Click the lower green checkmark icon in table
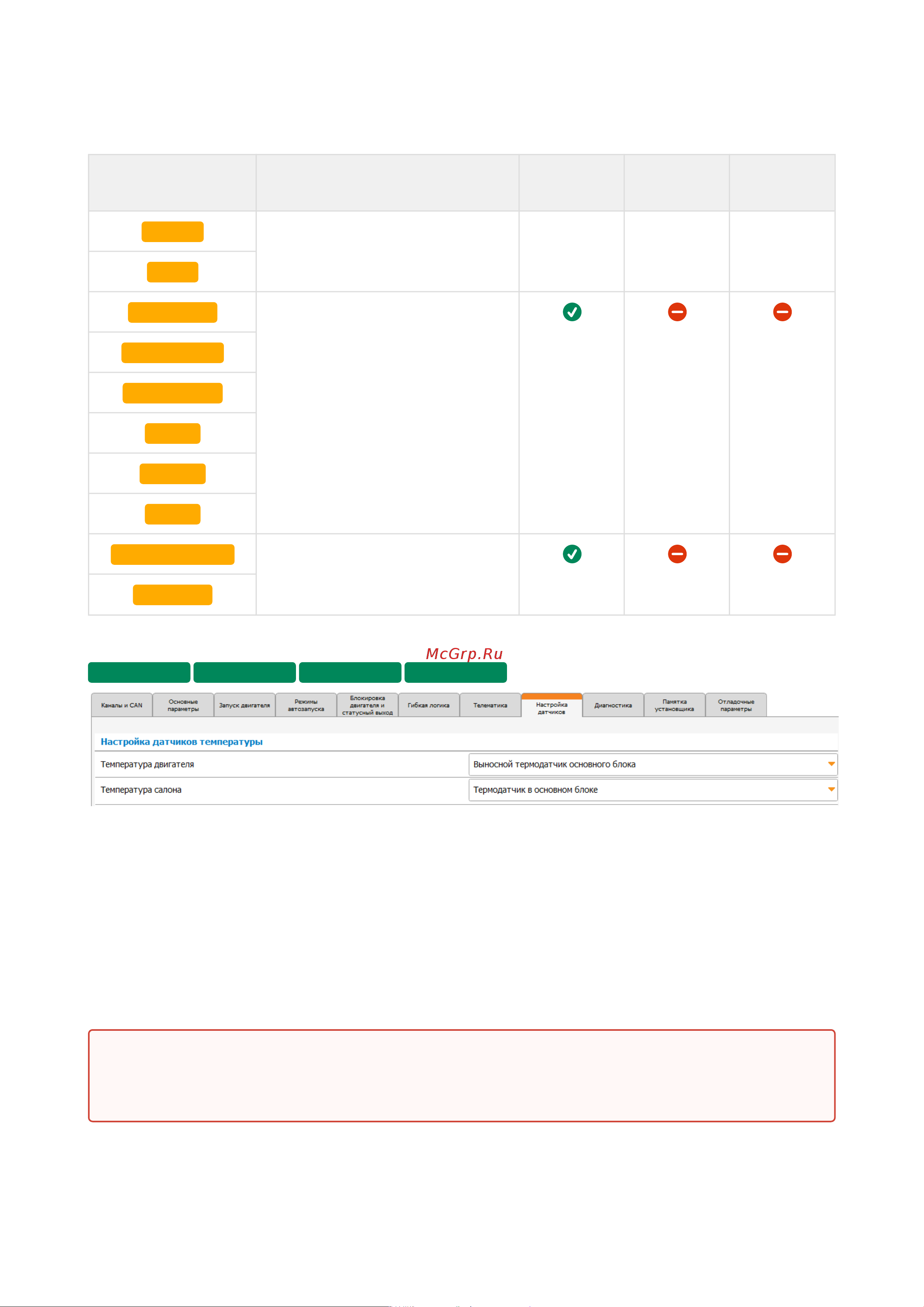924x1307 pixels. coord(572,554)
